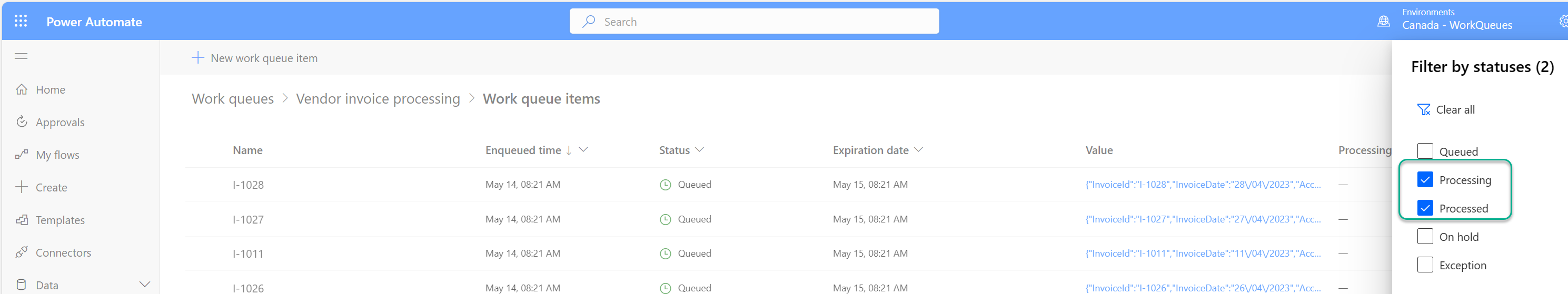This screenshot has height=294, width=1568.
Task: Click the Templates icon in sidebar
Action: 22,220
